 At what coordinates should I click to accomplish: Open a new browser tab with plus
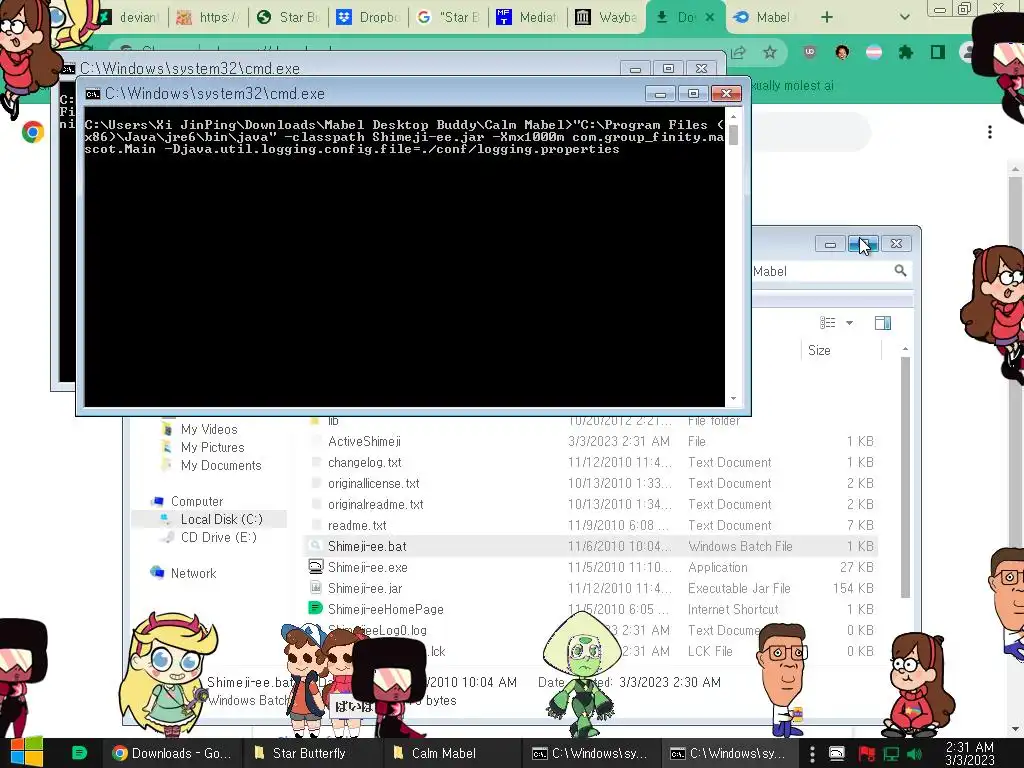click(x=827, y=17)
